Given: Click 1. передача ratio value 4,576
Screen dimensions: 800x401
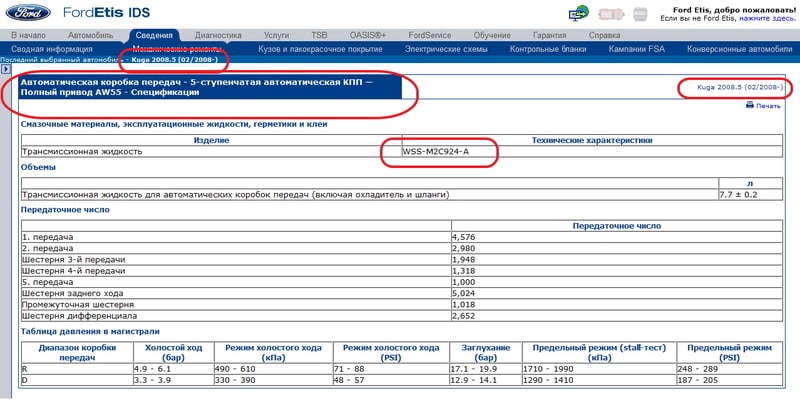Looking at the screenshot, I should pos(463,237).
